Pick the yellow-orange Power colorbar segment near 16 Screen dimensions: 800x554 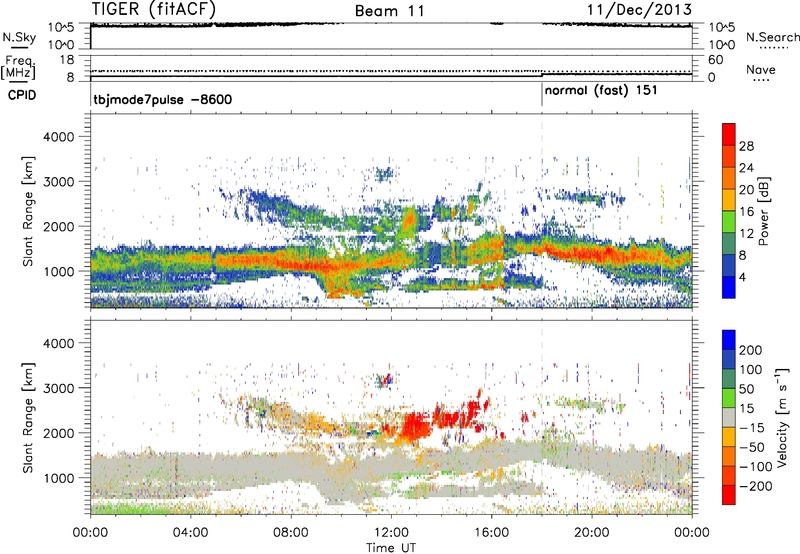(x=729, y=200)
